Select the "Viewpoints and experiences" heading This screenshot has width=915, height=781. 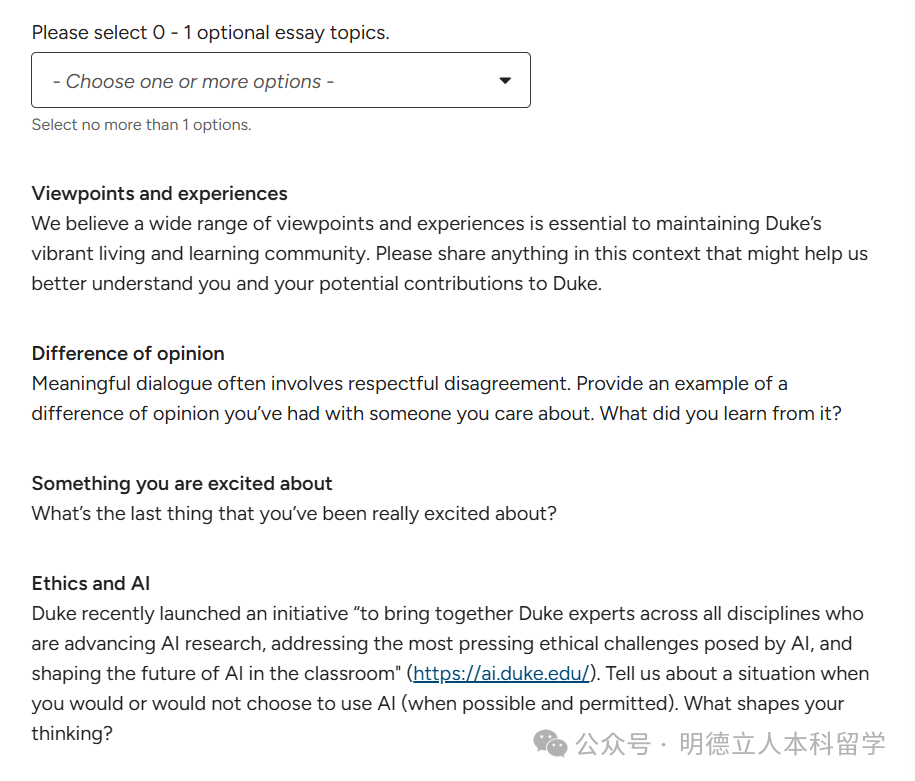click(x=159, y=194)
